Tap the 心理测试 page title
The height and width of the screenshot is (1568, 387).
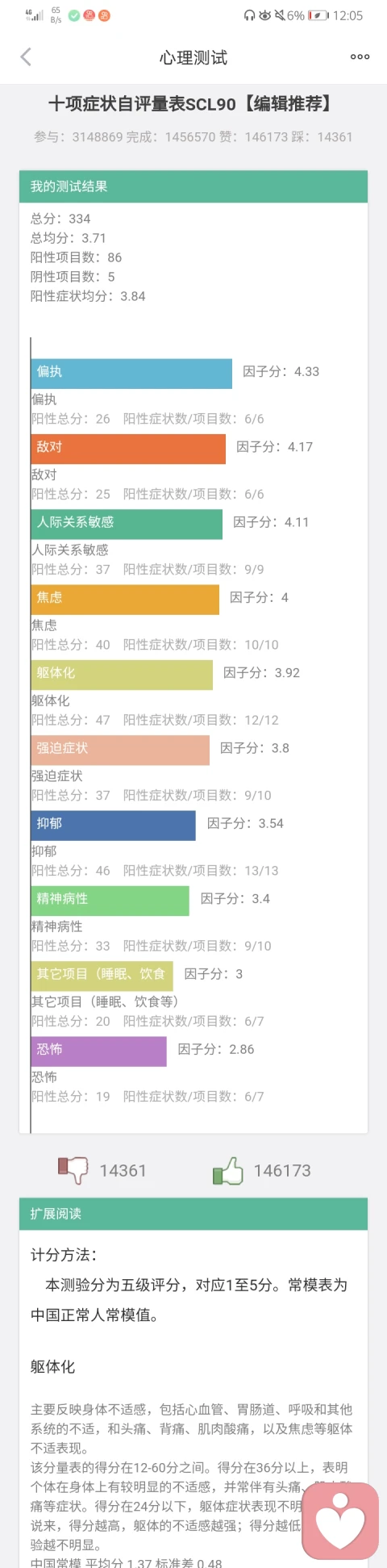click(193, 57)
